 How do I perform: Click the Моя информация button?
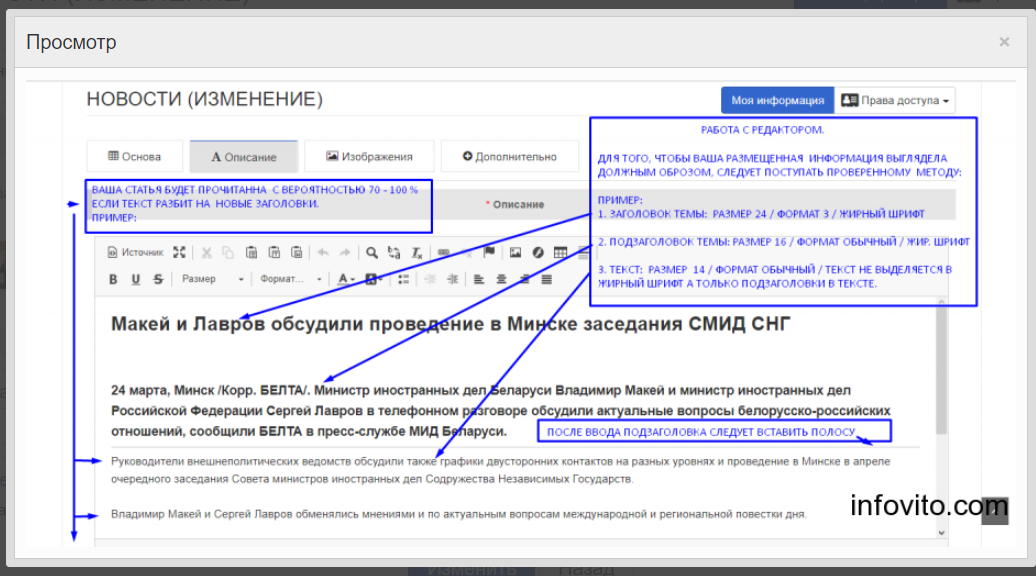coord(778,100)
